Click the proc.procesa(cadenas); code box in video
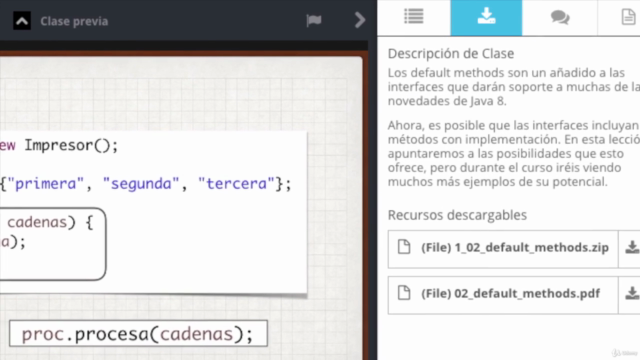The height and width of the screenshot is (360, 640). [138, 333]
